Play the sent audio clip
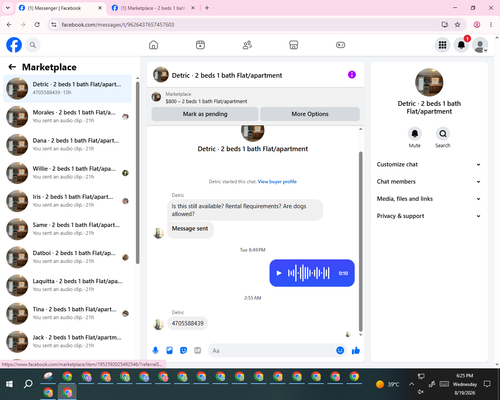The height and width of the screenshot is (400, 500). [x=279, y=273]
